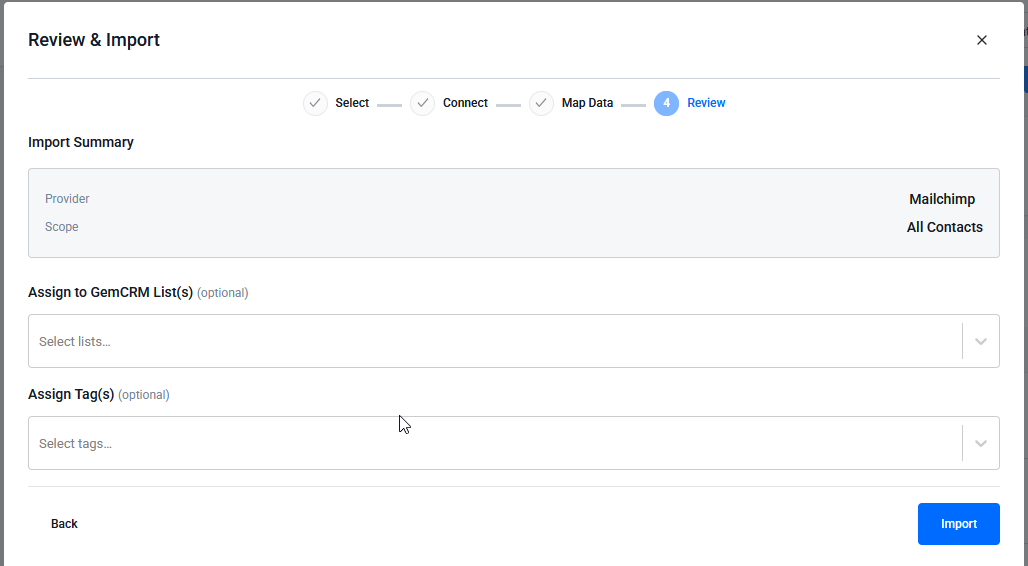Click the Select step checkmark icon

coord(315,103)
